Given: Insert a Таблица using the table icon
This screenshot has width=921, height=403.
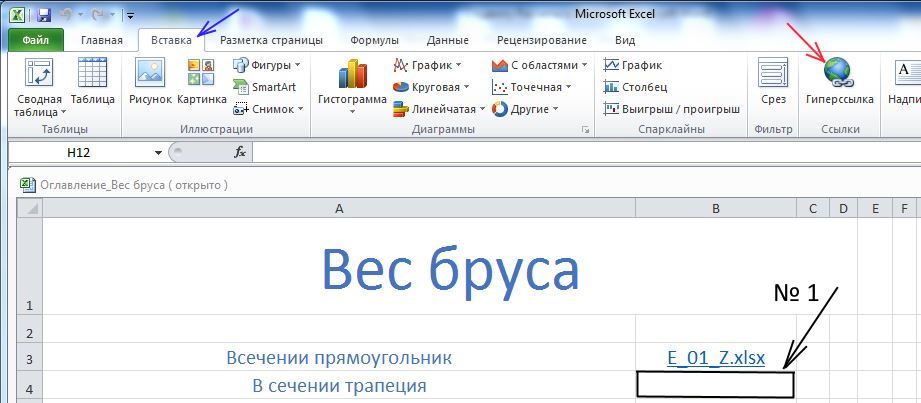Looking at the screenshot, I should point(92,74).
